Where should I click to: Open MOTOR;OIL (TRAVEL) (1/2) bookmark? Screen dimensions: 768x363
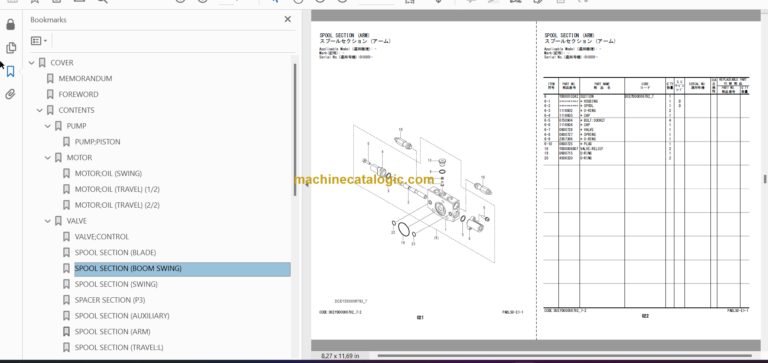tap(117, 189)
